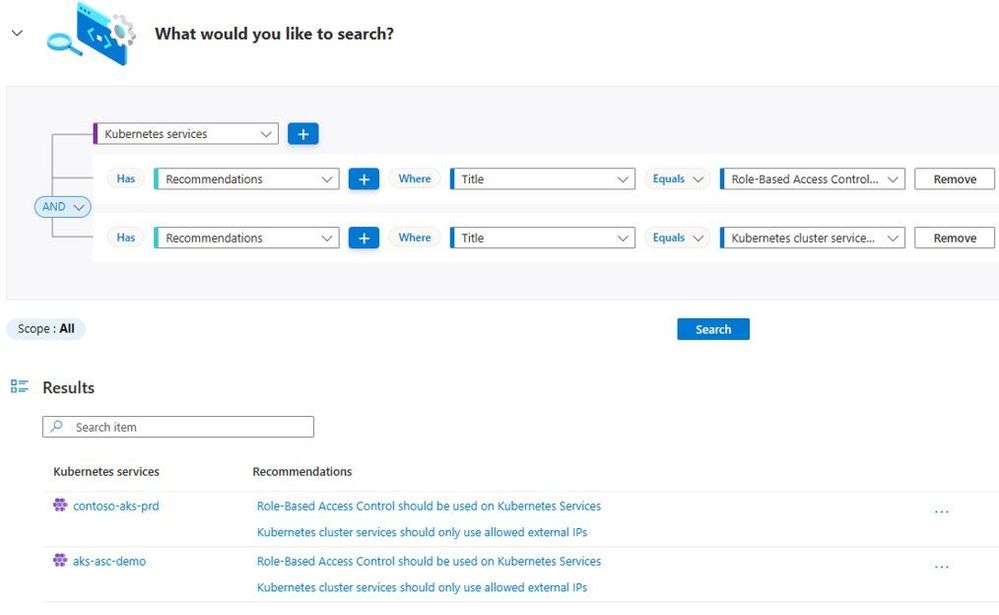
Task: Toggle the AND operator dropdown
Action: [63, 207]
